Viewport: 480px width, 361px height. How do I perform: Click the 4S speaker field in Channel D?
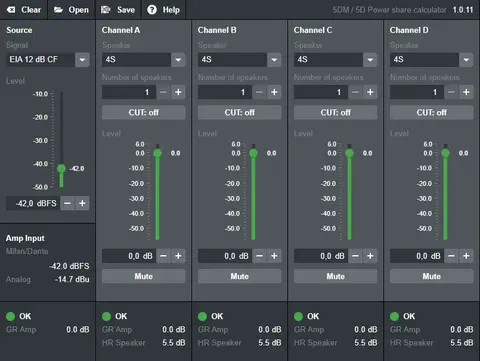tap(424, 60)
